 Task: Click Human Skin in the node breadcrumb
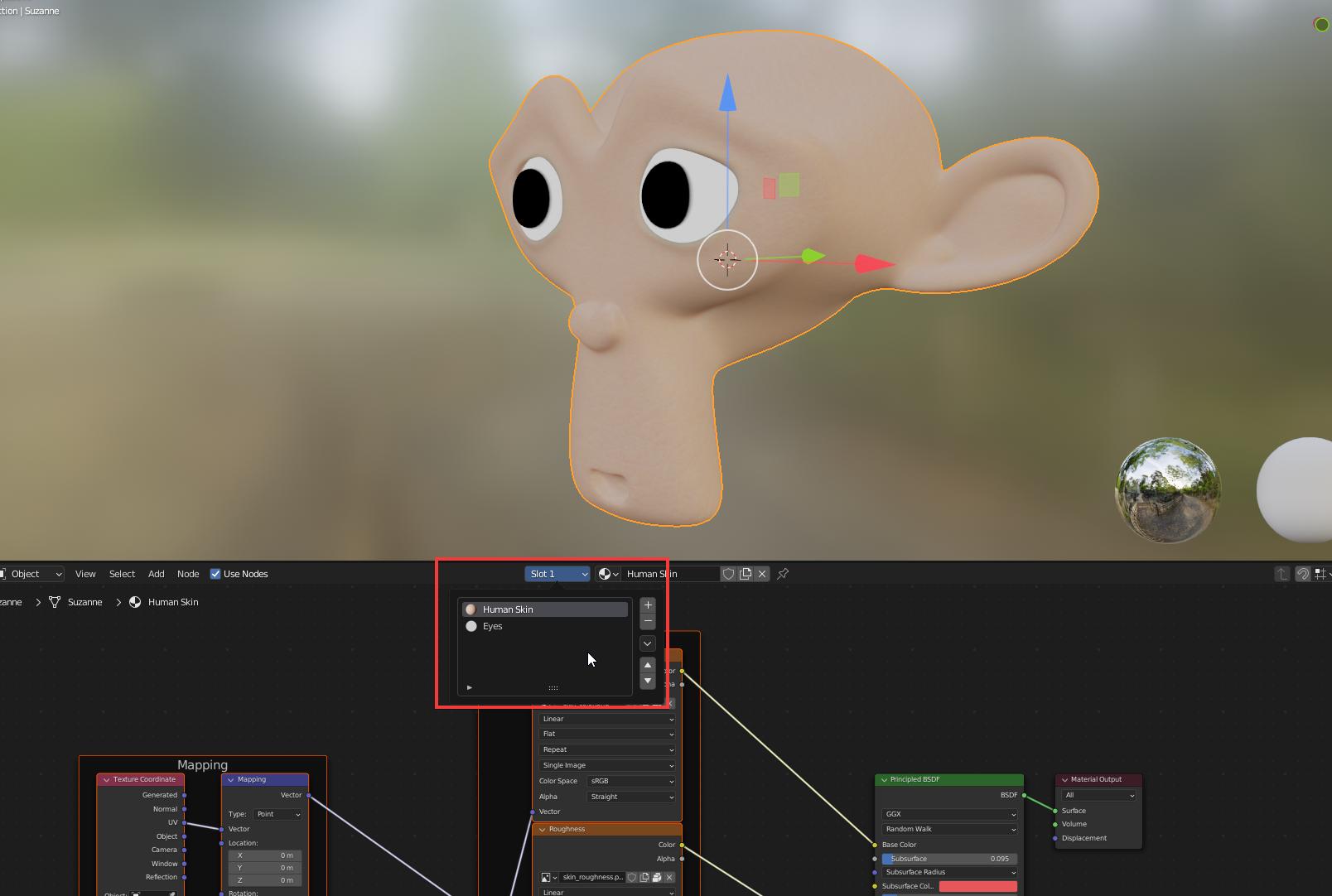coord(173,602)
